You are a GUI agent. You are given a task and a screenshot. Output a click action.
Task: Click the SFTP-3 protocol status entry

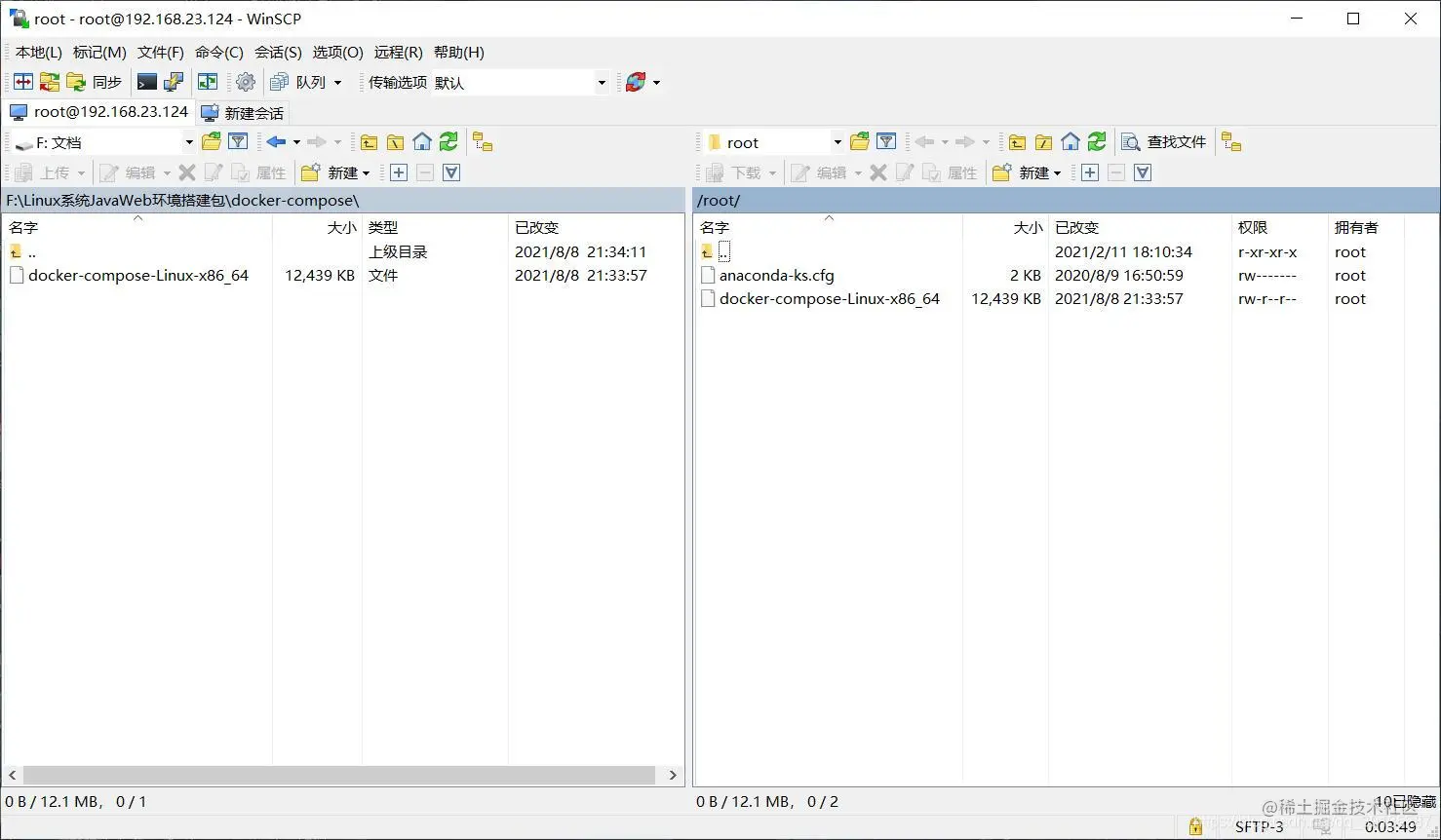(x=1260, y=826)
